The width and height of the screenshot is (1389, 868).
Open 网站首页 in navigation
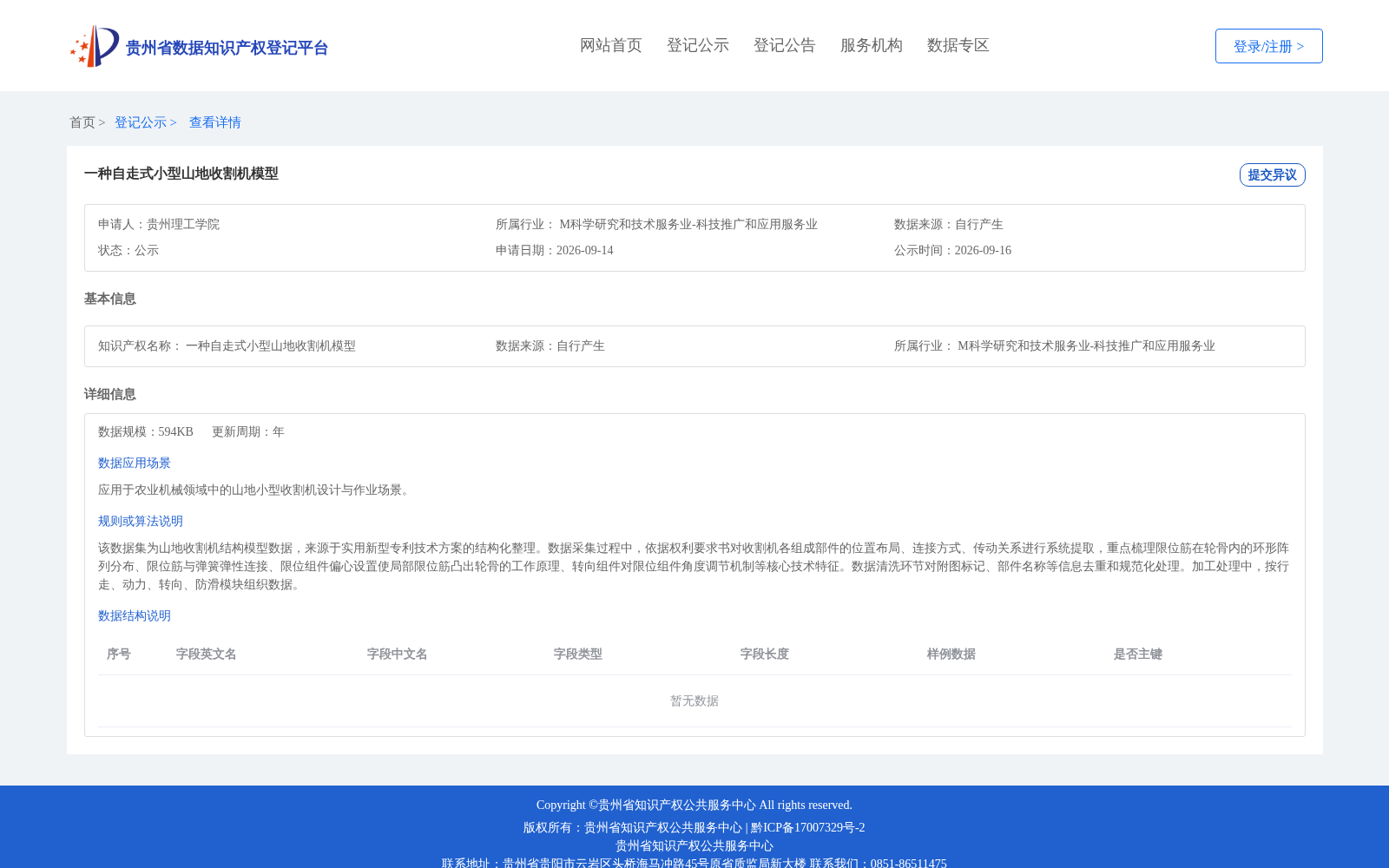tap(611, 45)
